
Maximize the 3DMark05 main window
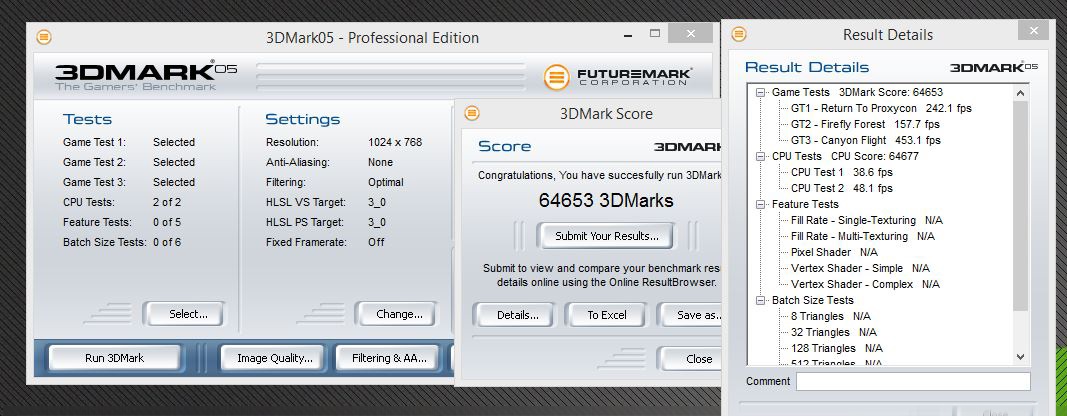(x=655, y=33)
